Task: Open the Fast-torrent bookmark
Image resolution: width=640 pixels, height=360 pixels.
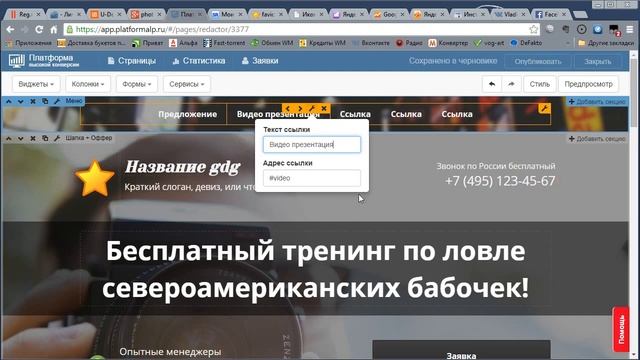Action: [224, 42]
